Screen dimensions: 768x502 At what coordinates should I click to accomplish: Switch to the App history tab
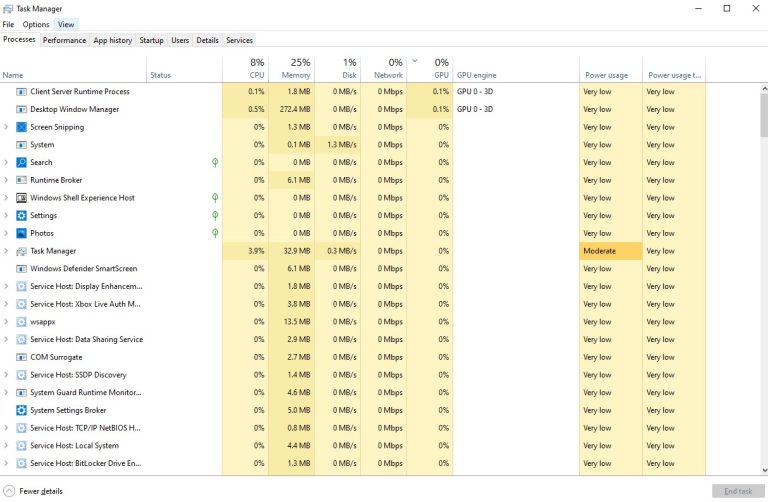113,40
